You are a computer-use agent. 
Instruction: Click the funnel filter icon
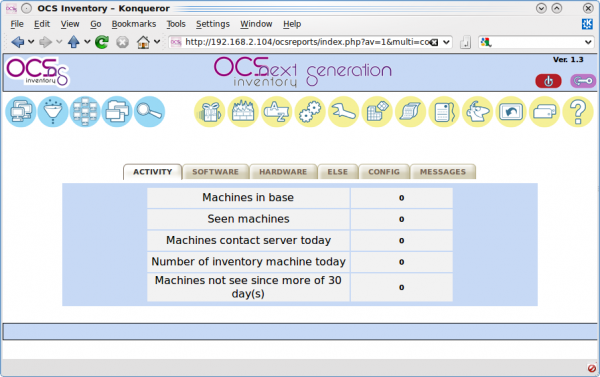coord(53,112)
